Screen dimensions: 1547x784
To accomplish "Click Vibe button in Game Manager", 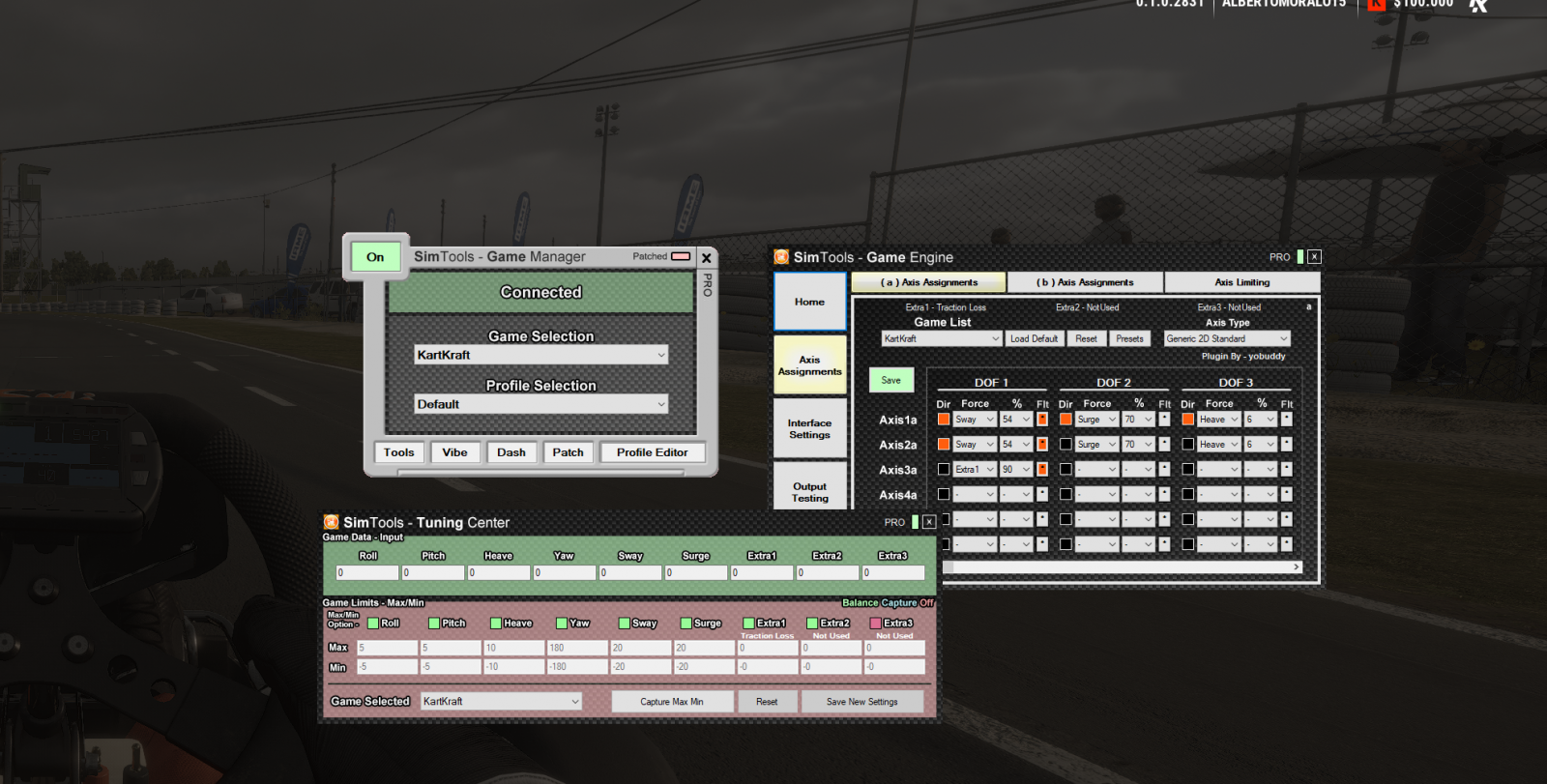I will click(454, 452).
